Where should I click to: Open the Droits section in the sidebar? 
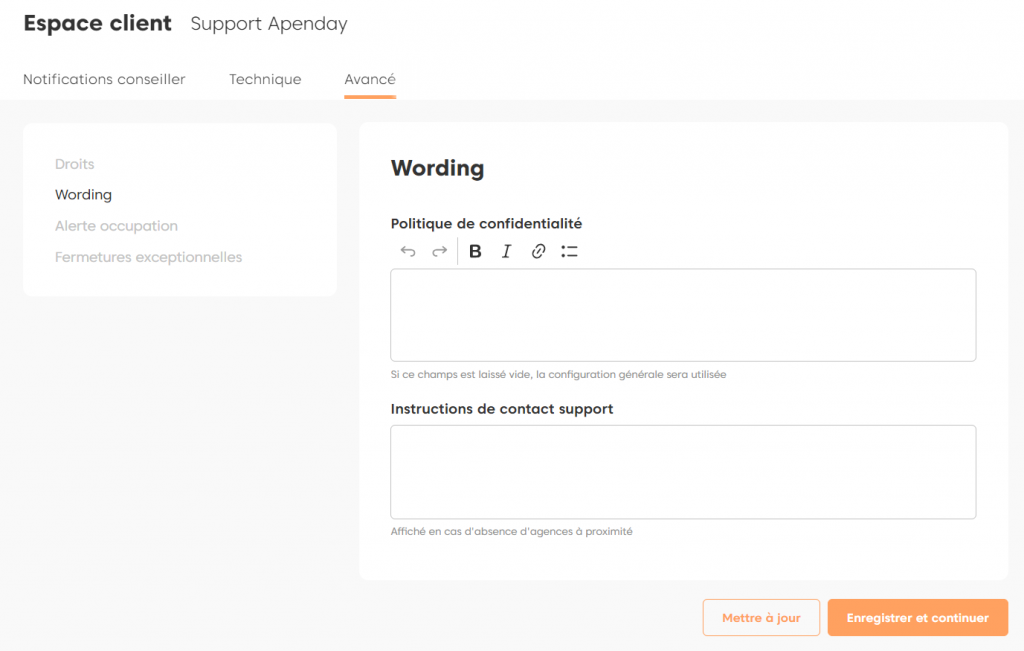click(75, 164)
